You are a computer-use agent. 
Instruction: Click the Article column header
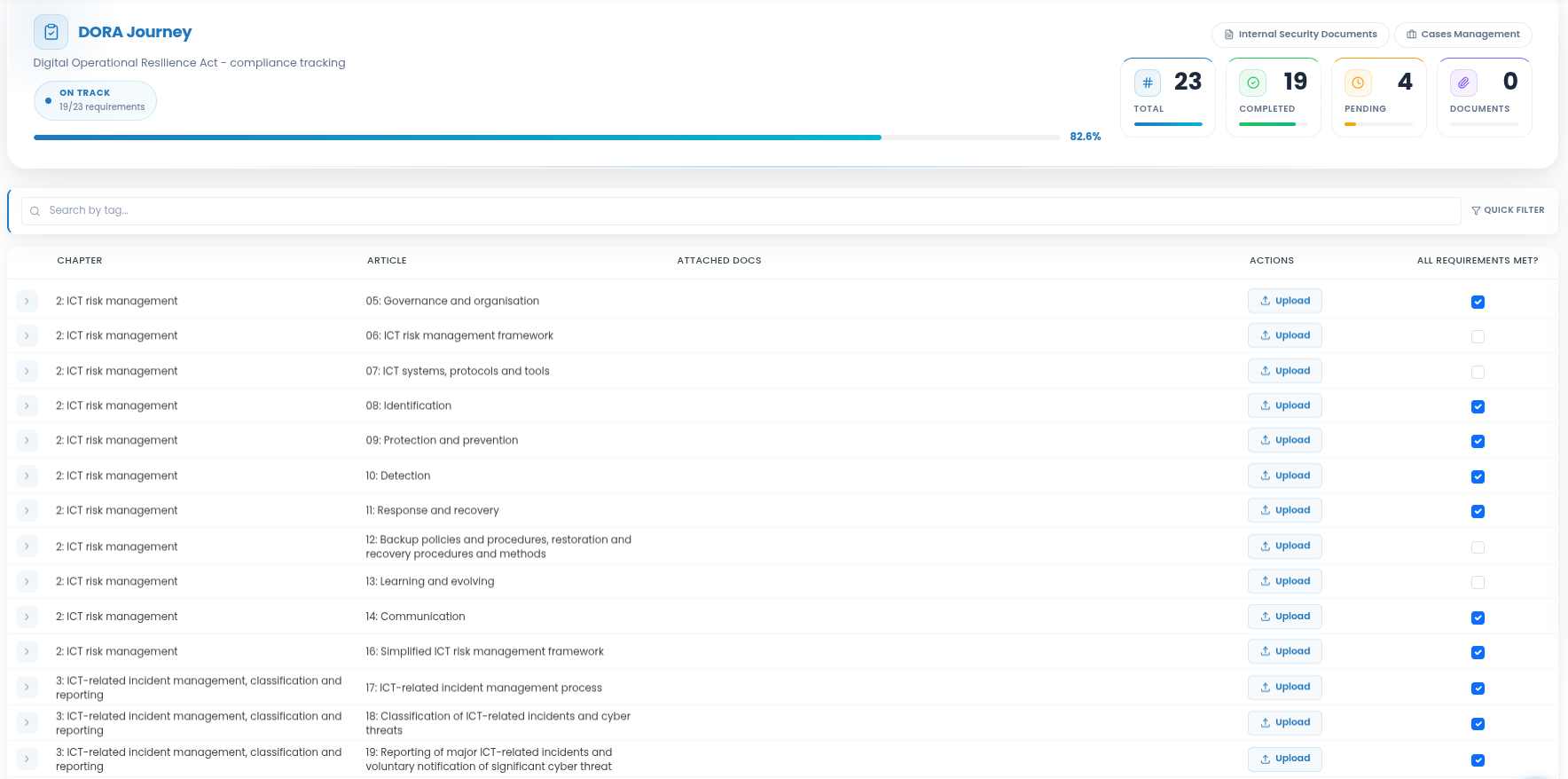click(x=387, y=261)
